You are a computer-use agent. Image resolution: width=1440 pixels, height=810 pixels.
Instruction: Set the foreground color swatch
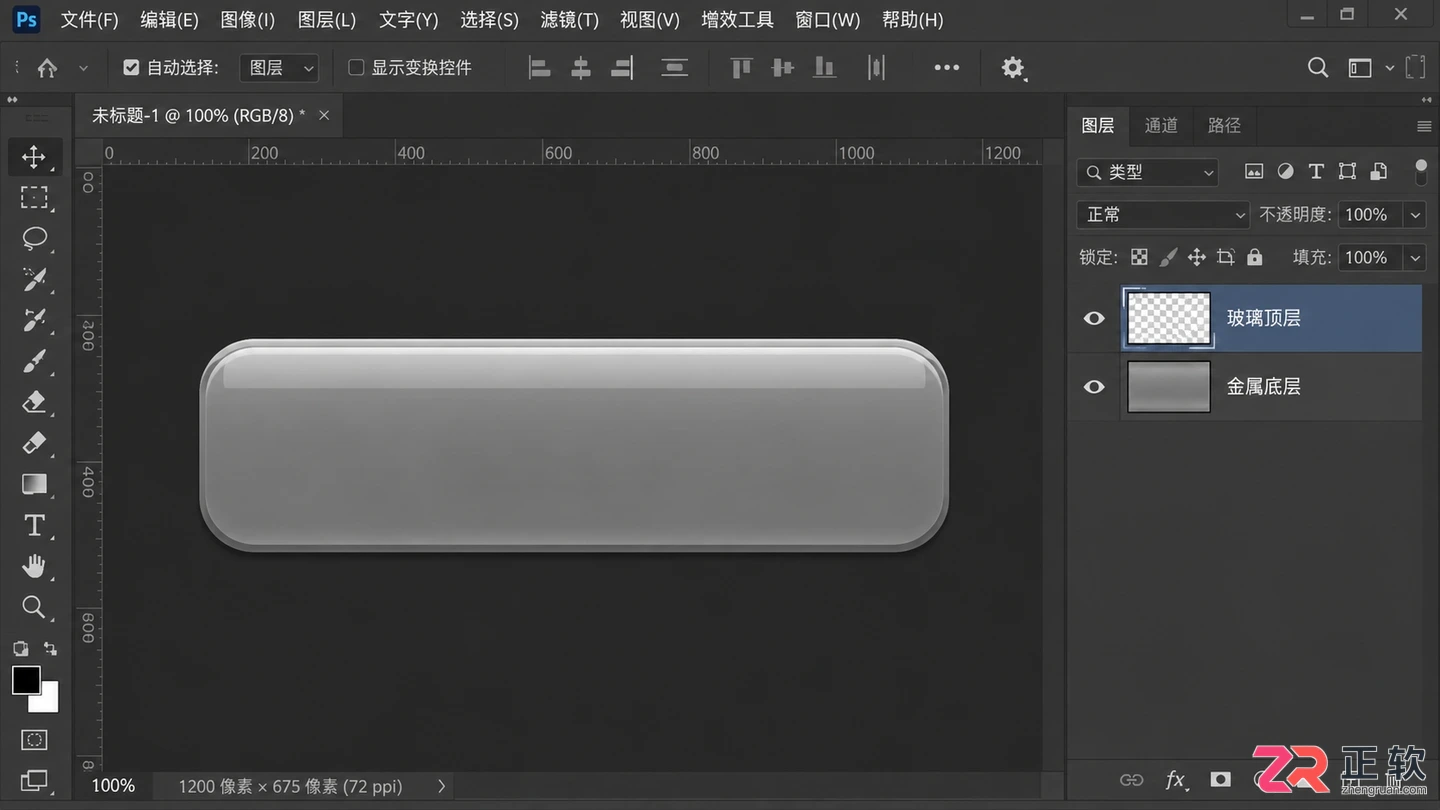click(25, 680)
